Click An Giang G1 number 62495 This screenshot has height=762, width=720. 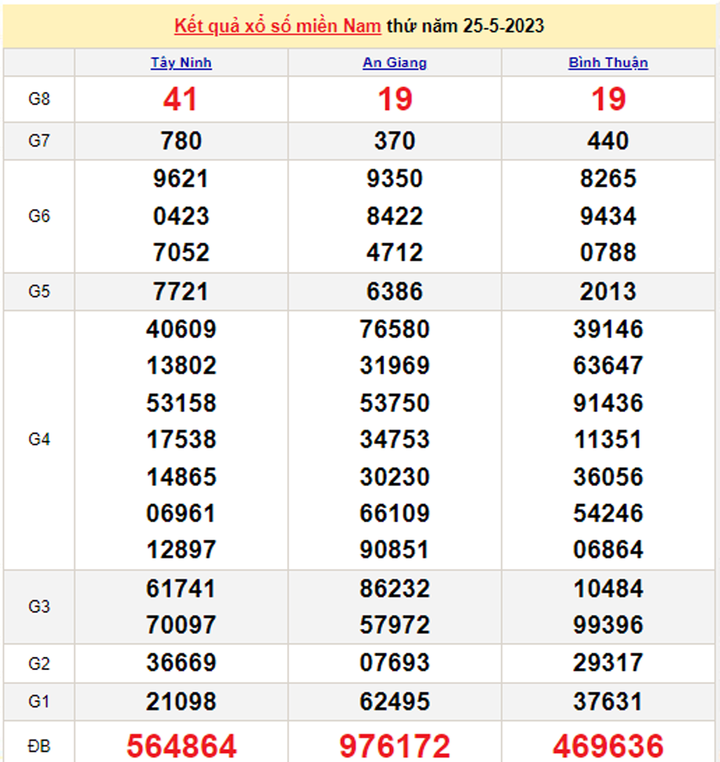[394, 701]
